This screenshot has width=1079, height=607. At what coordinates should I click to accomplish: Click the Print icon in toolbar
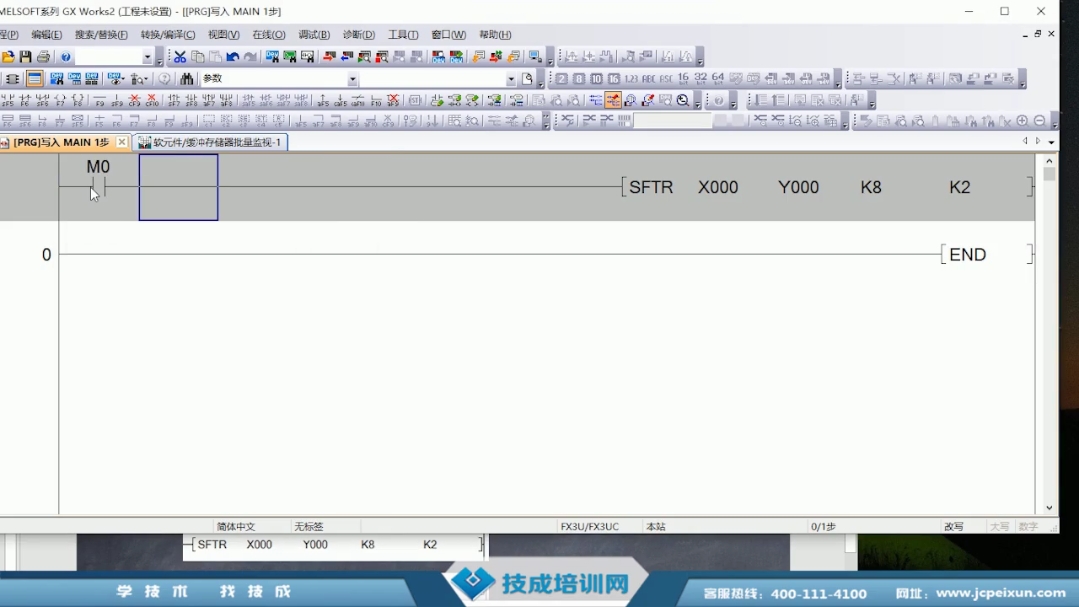click(43, 57)
